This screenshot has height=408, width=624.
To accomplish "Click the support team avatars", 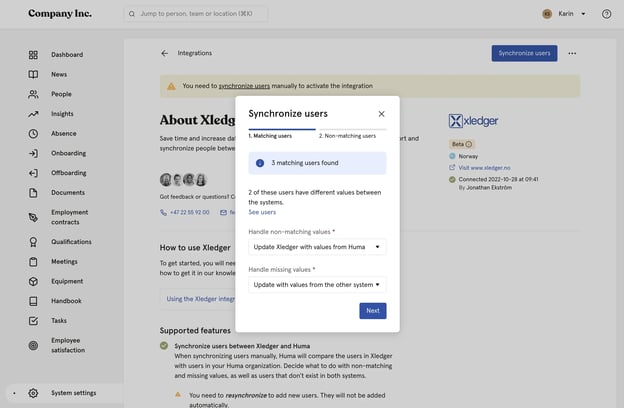I will (183, 180).
